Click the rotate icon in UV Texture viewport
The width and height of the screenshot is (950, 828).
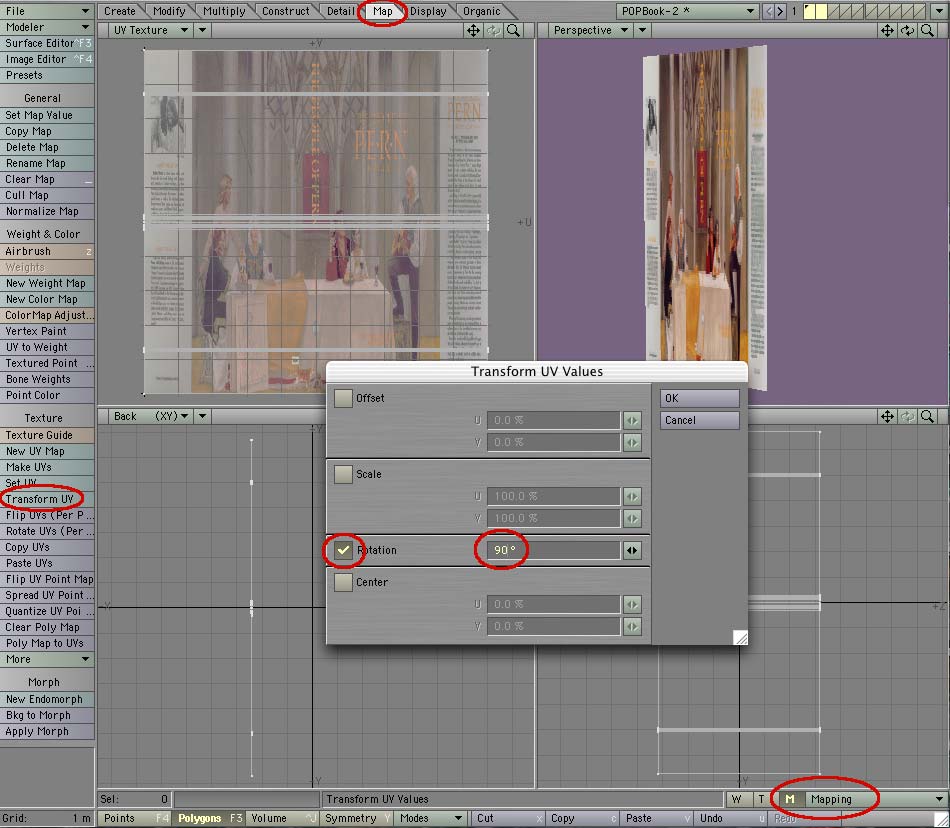pyautogui.click(x=493, y=30)
